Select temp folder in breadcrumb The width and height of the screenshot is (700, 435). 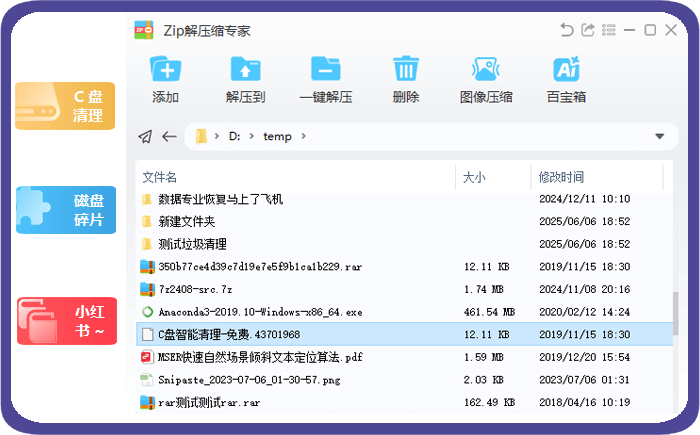tap(277, 136)
